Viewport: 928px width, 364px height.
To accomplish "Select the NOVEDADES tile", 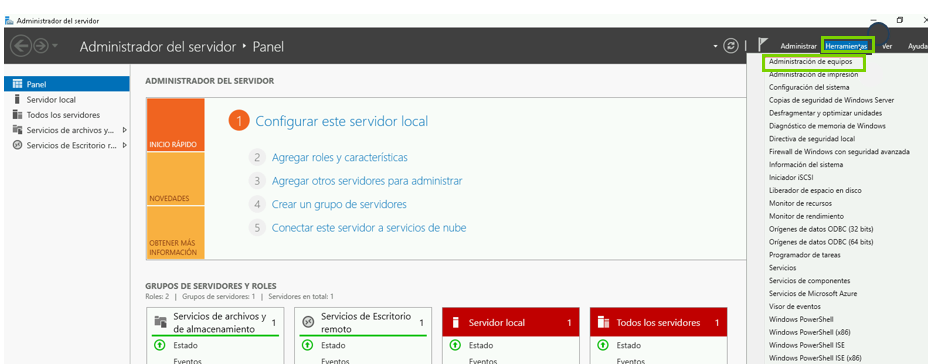I will tap(175, 179).
